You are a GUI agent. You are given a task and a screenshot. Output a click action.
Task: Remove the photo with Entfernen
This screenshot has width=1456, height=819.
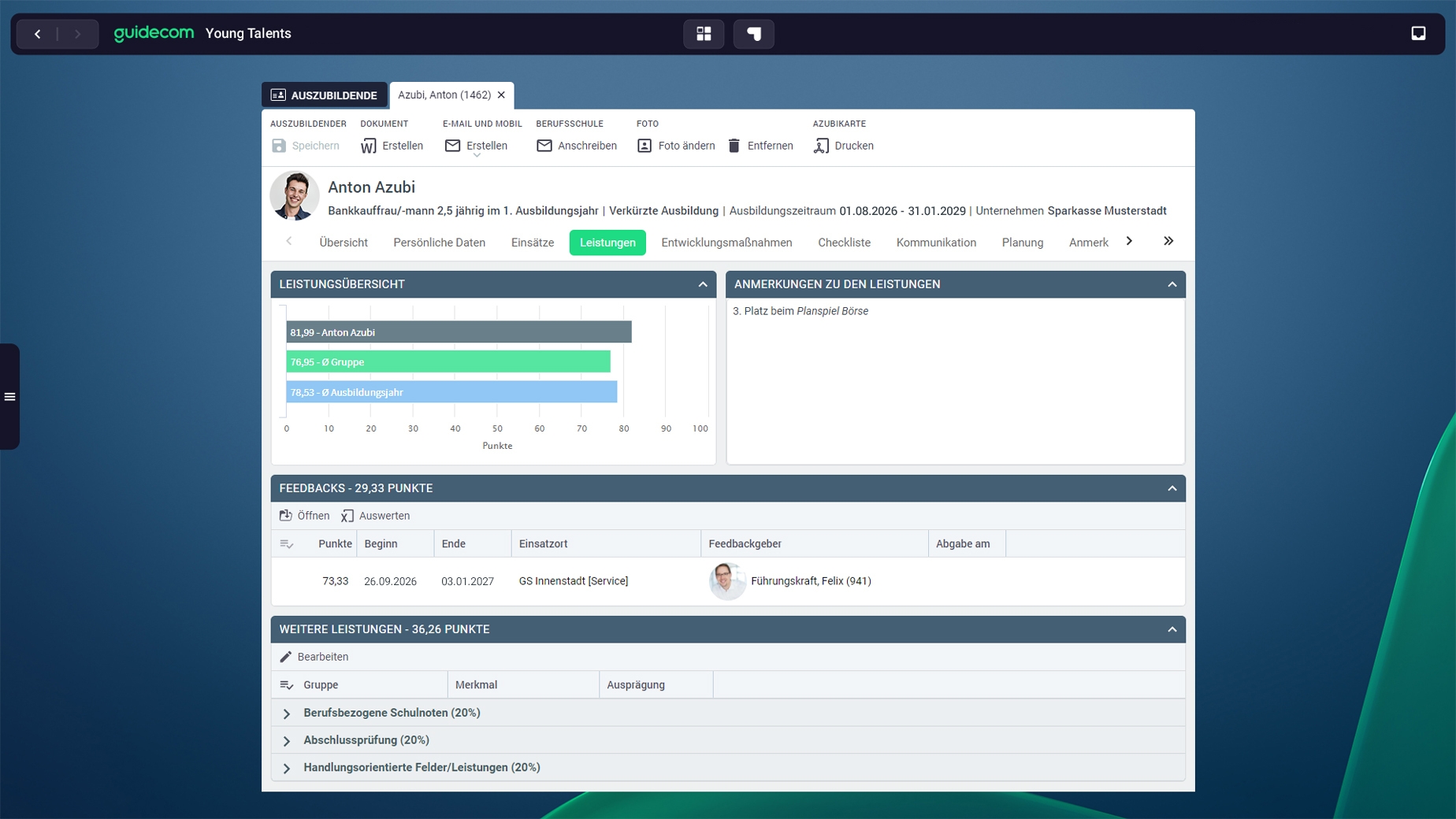tap(760, 146)
